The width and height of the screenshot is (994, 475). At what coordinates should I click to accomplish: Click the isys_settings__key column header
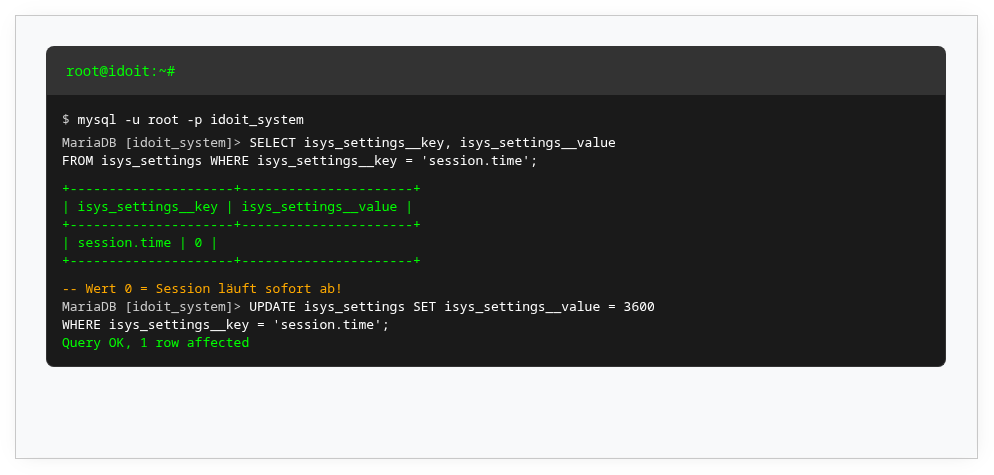(147, 207)
